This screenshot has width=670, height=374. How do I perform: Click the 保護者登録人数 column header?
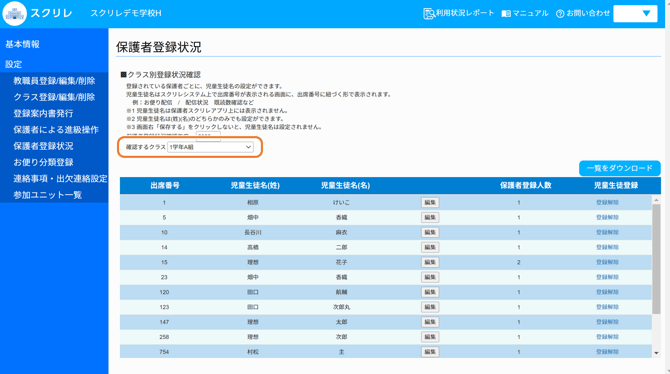(x=526, y=186)
